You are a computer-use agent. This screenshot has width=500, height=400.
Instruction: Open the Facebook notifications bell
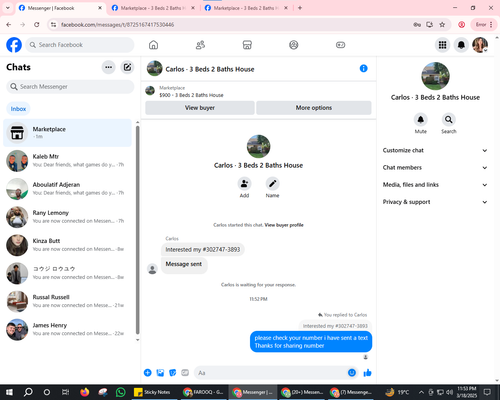coord(461,45)
